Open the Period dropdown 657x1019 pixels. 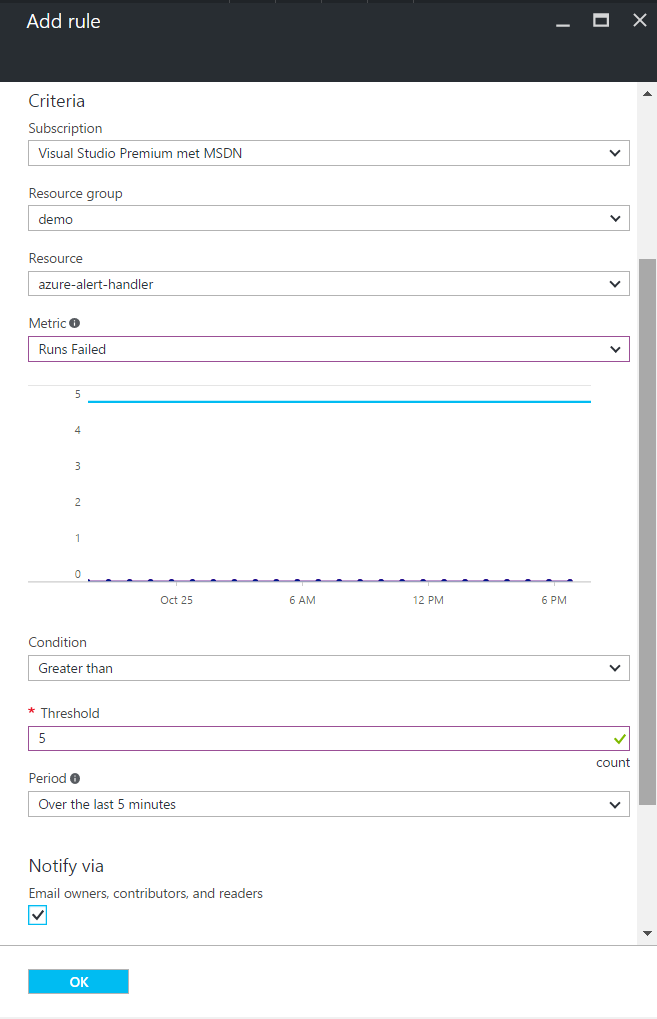pyautogui.click(x=329, y=804)
